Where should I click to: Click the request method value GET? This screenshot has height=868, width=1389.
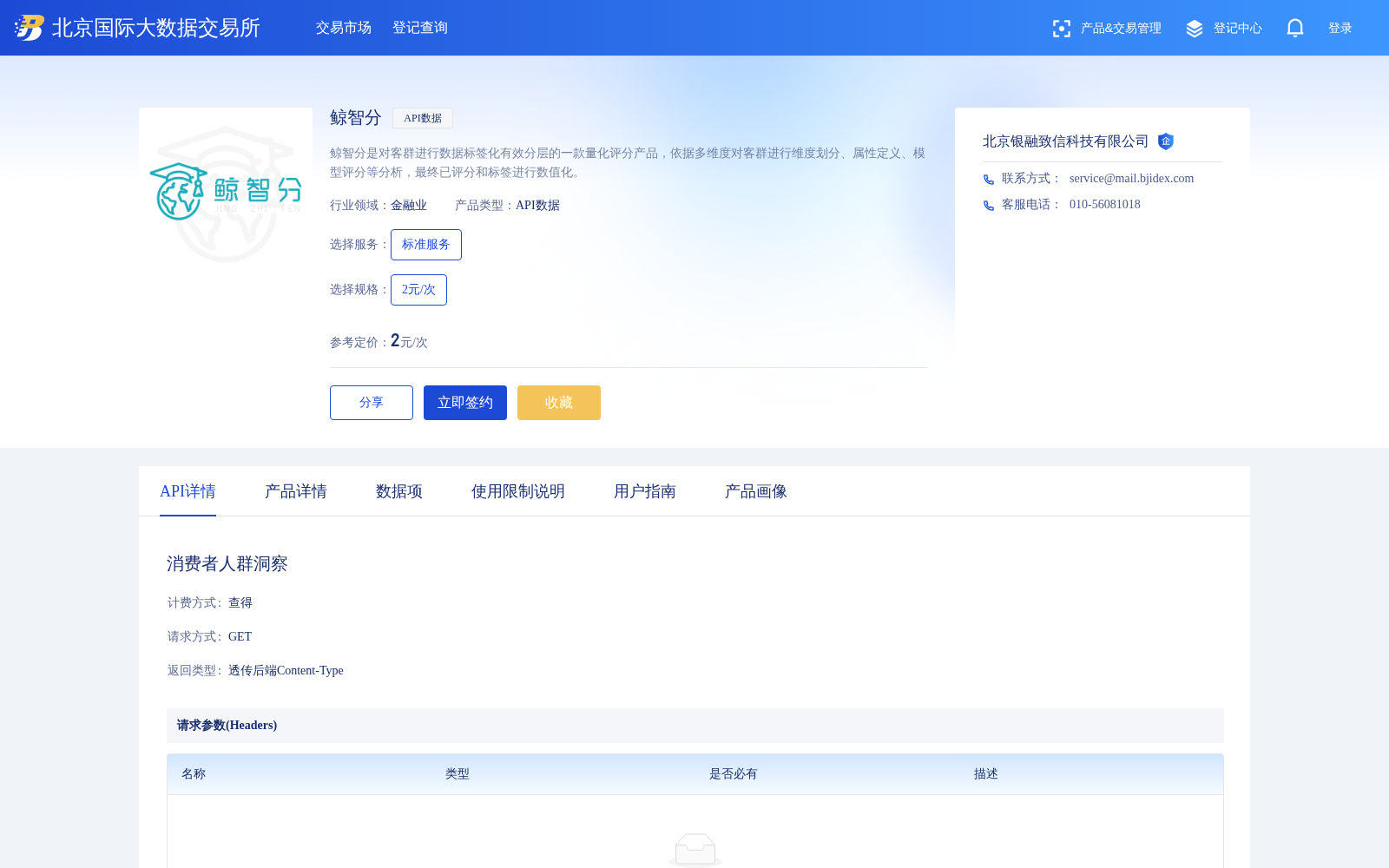point(240,637)
